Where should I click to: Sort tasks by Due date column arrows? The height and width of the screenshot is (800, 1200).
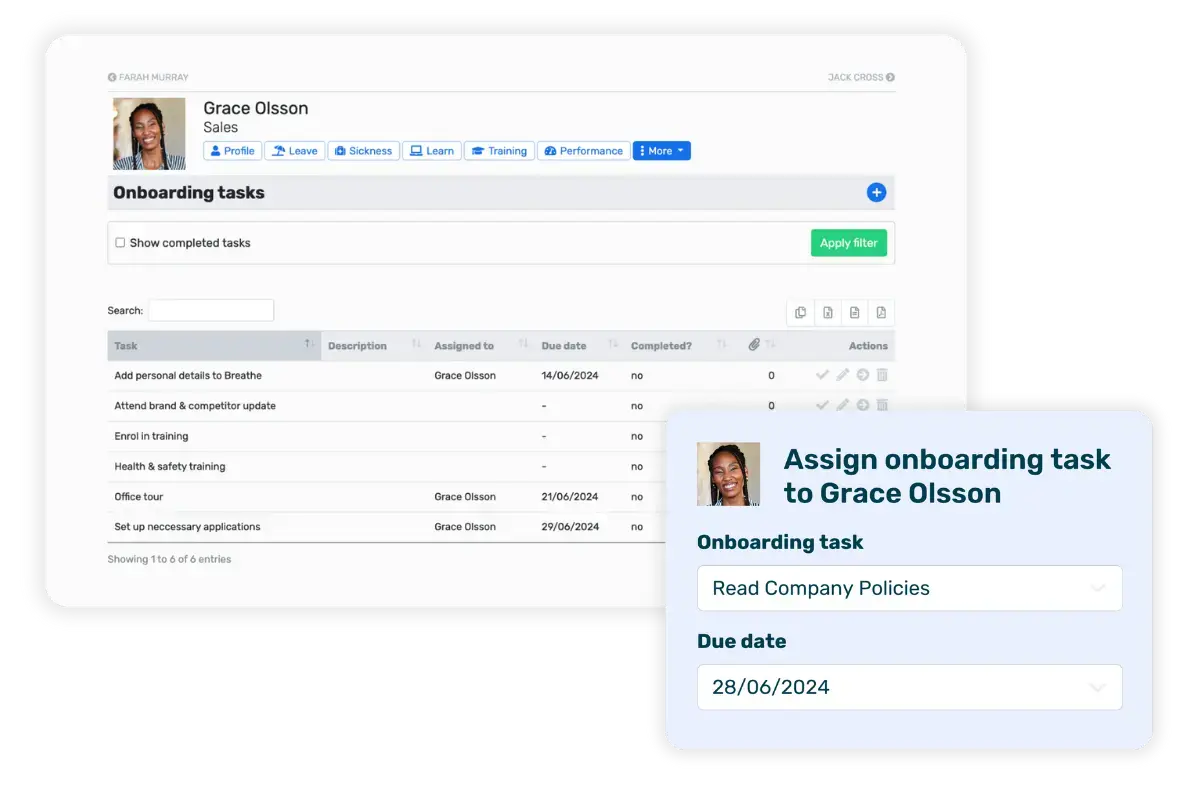coord(611,345)
